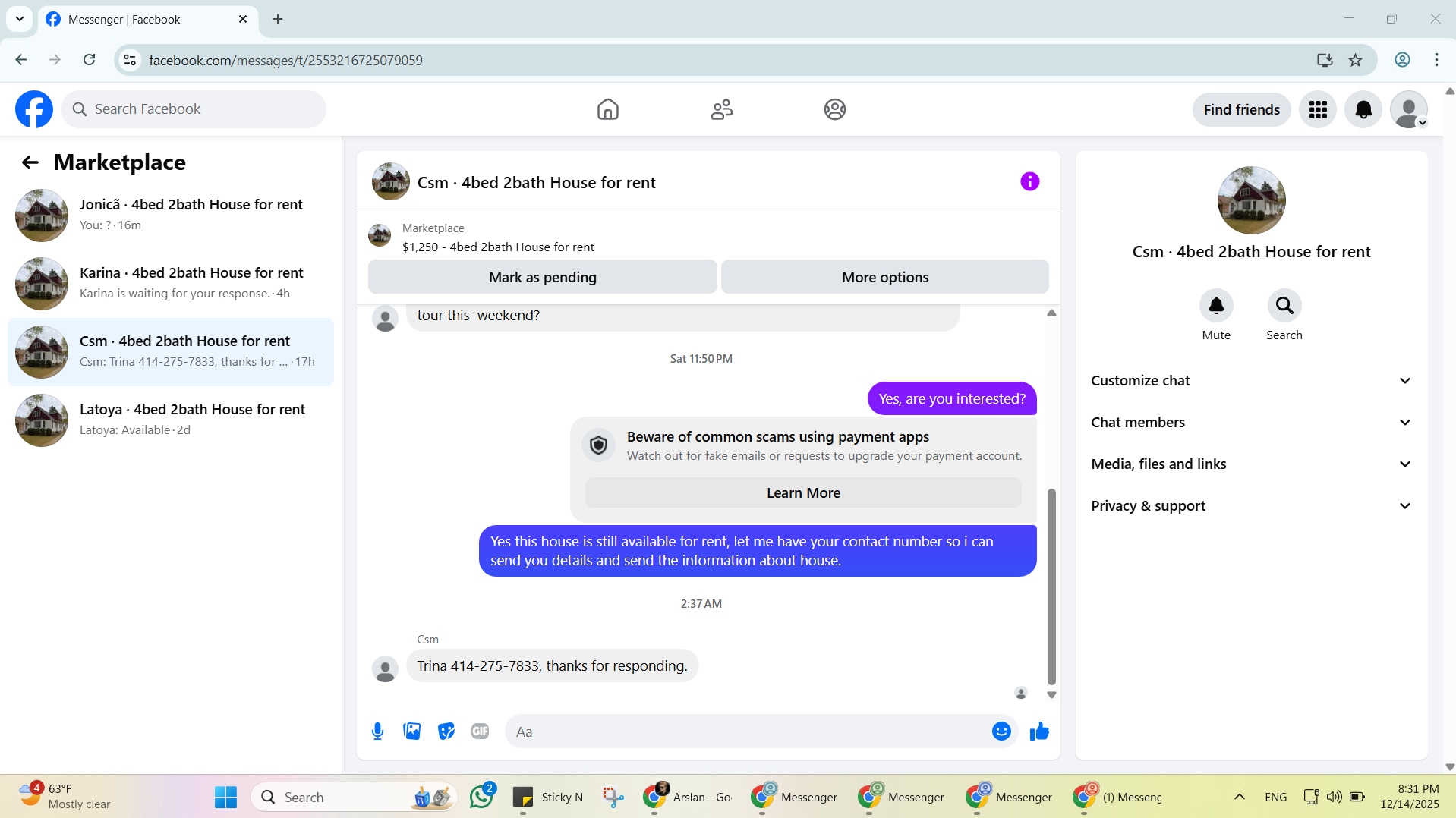The width and height of the screenshot is (1456, 818).
Task: Click the install app icon in address bar
Action: coord(1324,60)
